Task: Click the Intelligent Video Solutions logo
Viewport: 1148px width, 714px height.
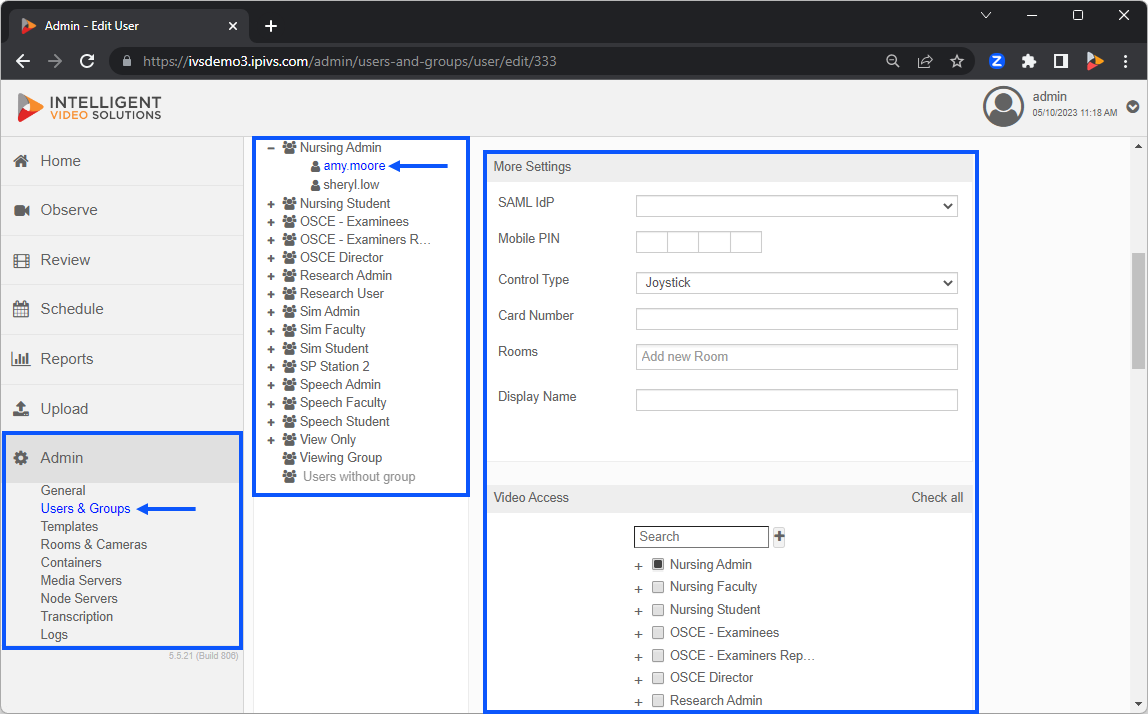Action: (89, 107)
